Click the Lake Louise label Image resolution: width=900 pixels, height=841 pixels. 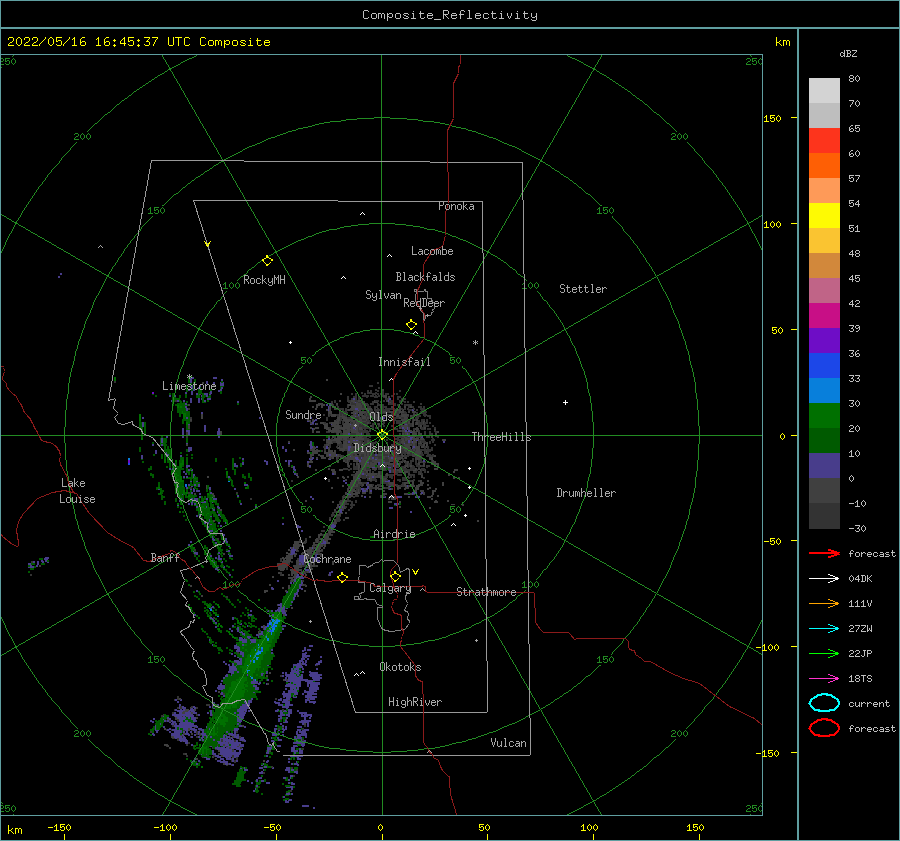coord(77,491)
